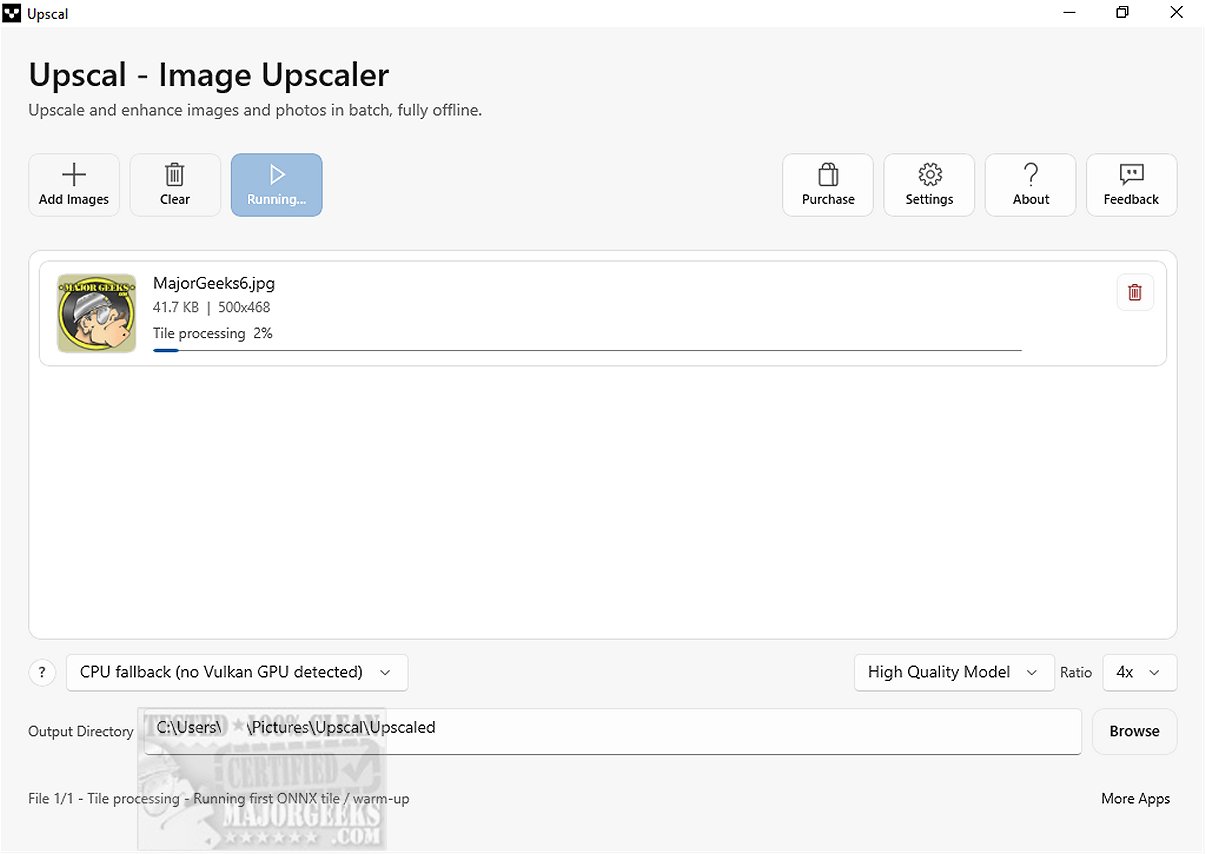Open the 4x Ratio dropdown

[1140, 672]
